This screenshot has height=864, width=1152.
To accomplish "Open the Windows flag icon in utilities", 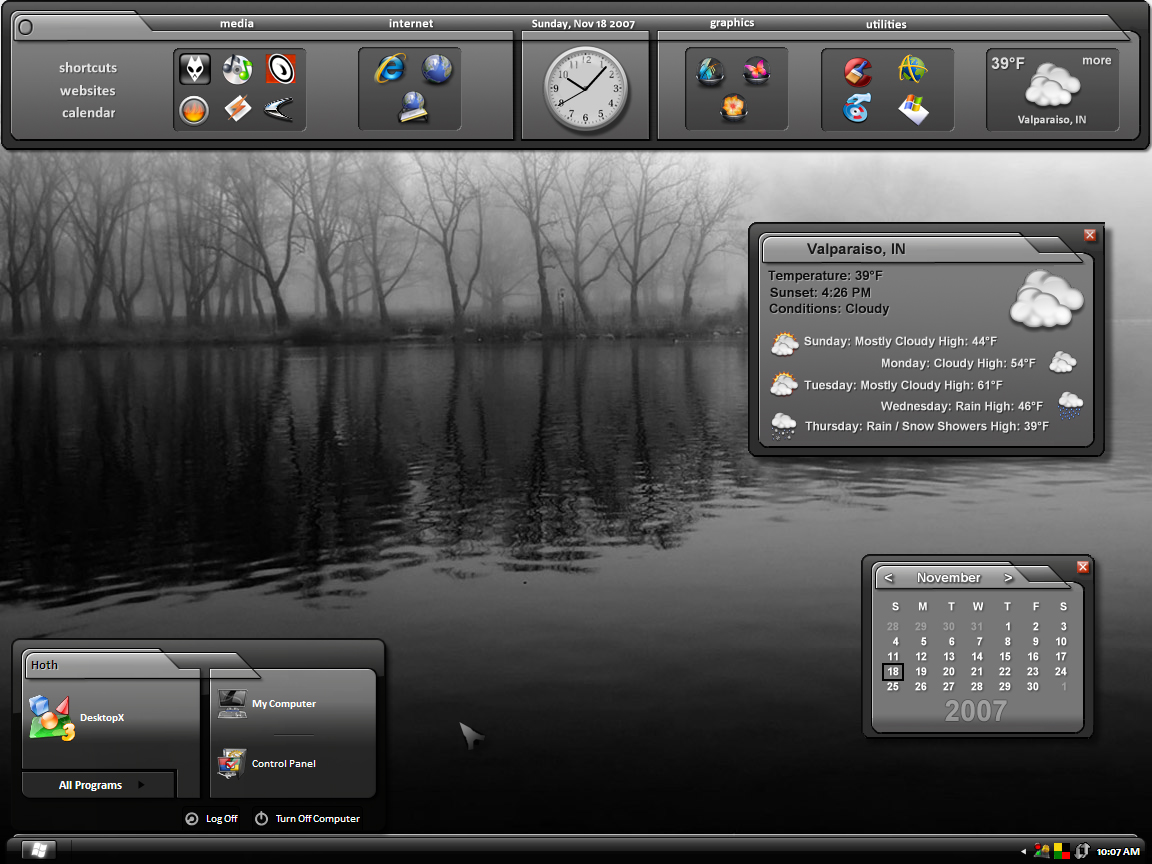I will [913, 110].
